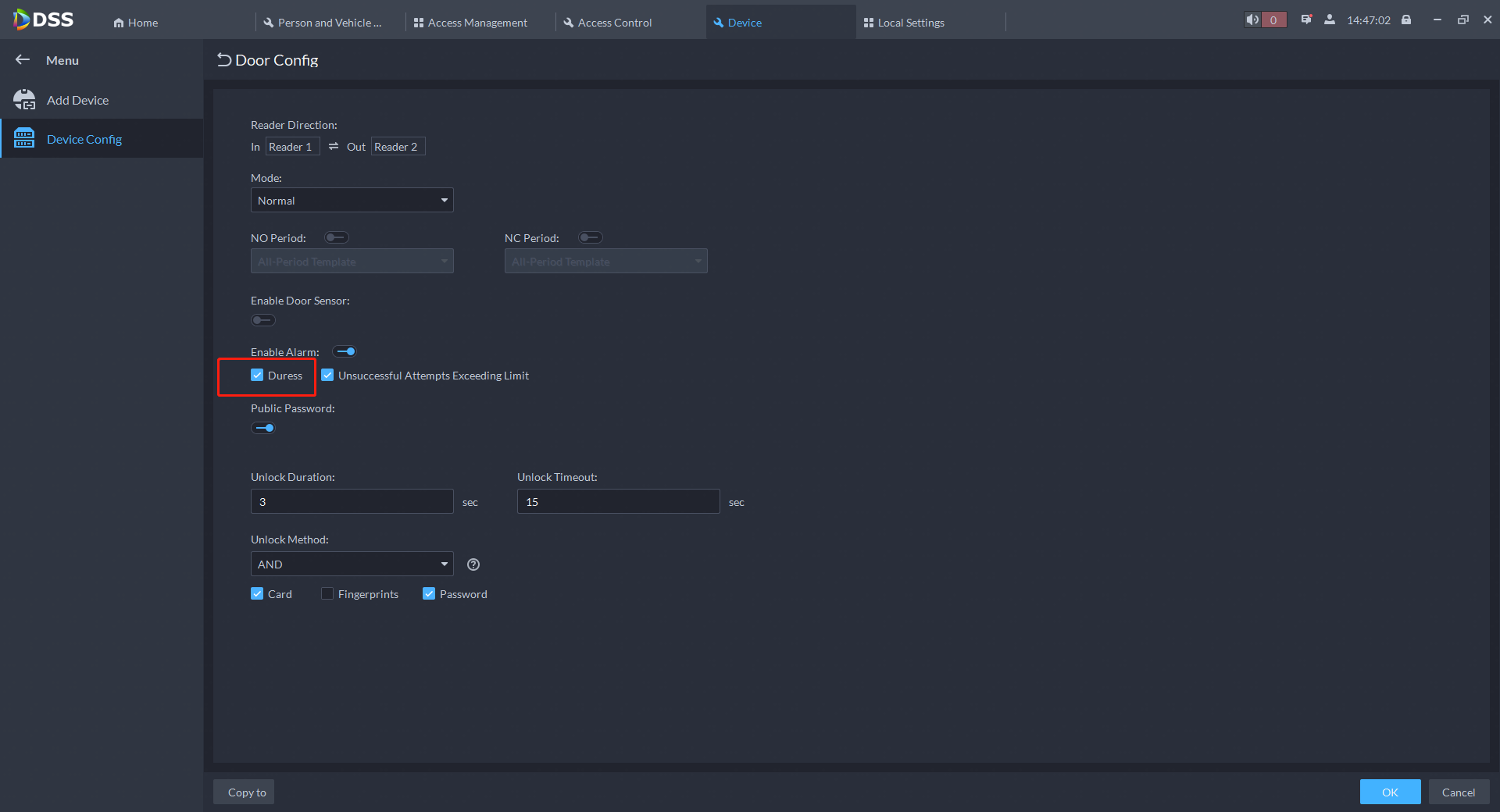This screenshot has width=1500, height=812.
Task: Click the alarm sound speaker icon
Action: coord(1252,20)
